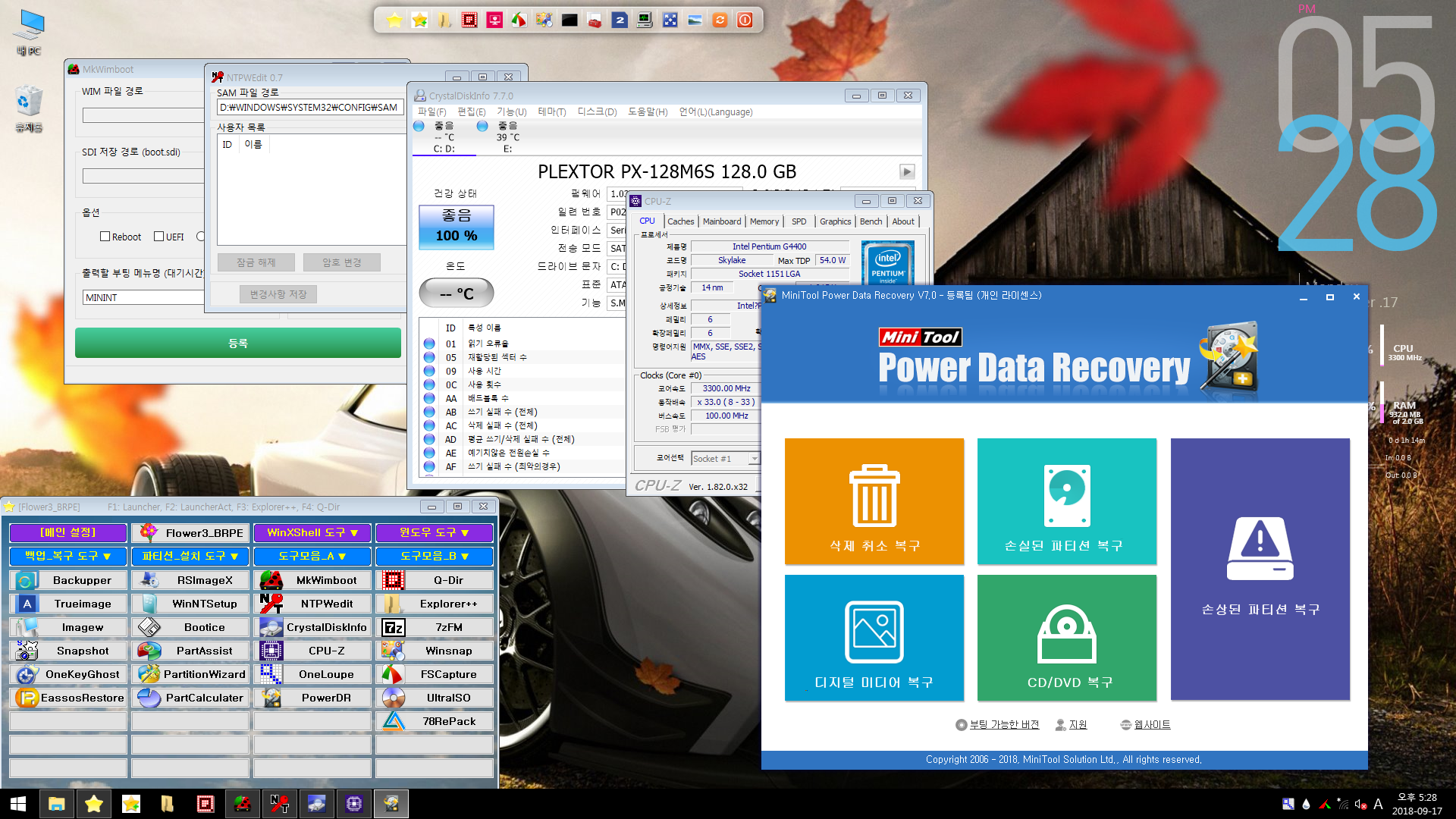Click the Wi-Fi network icon in system tray

click(1342, 804)
